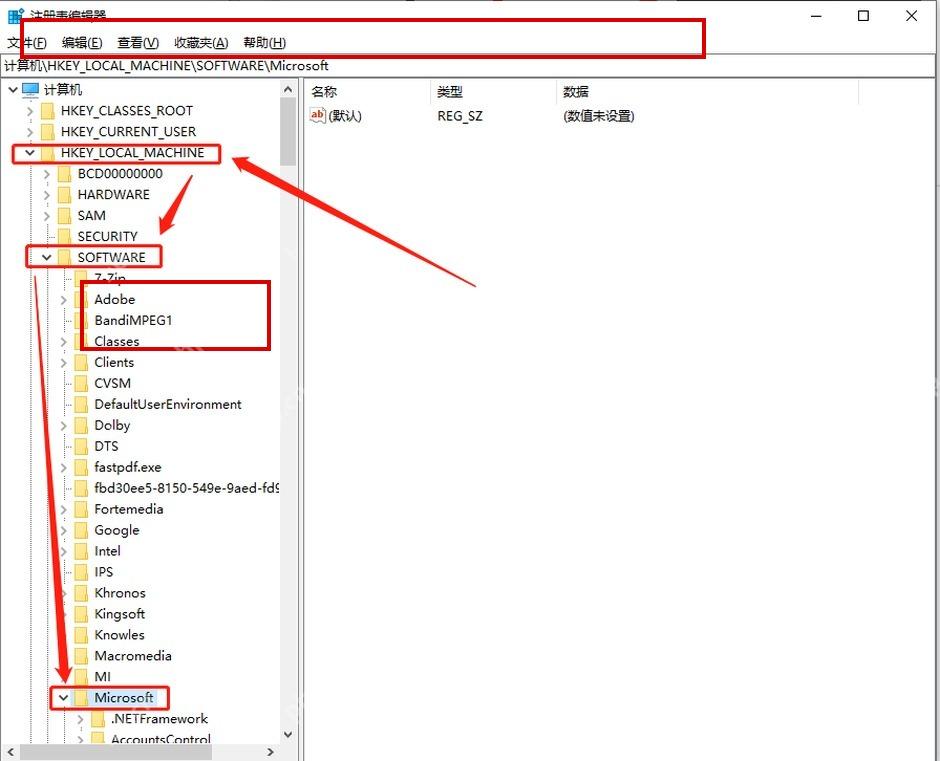
Task: Click the 计算机 computer icon
Action: 31,90
